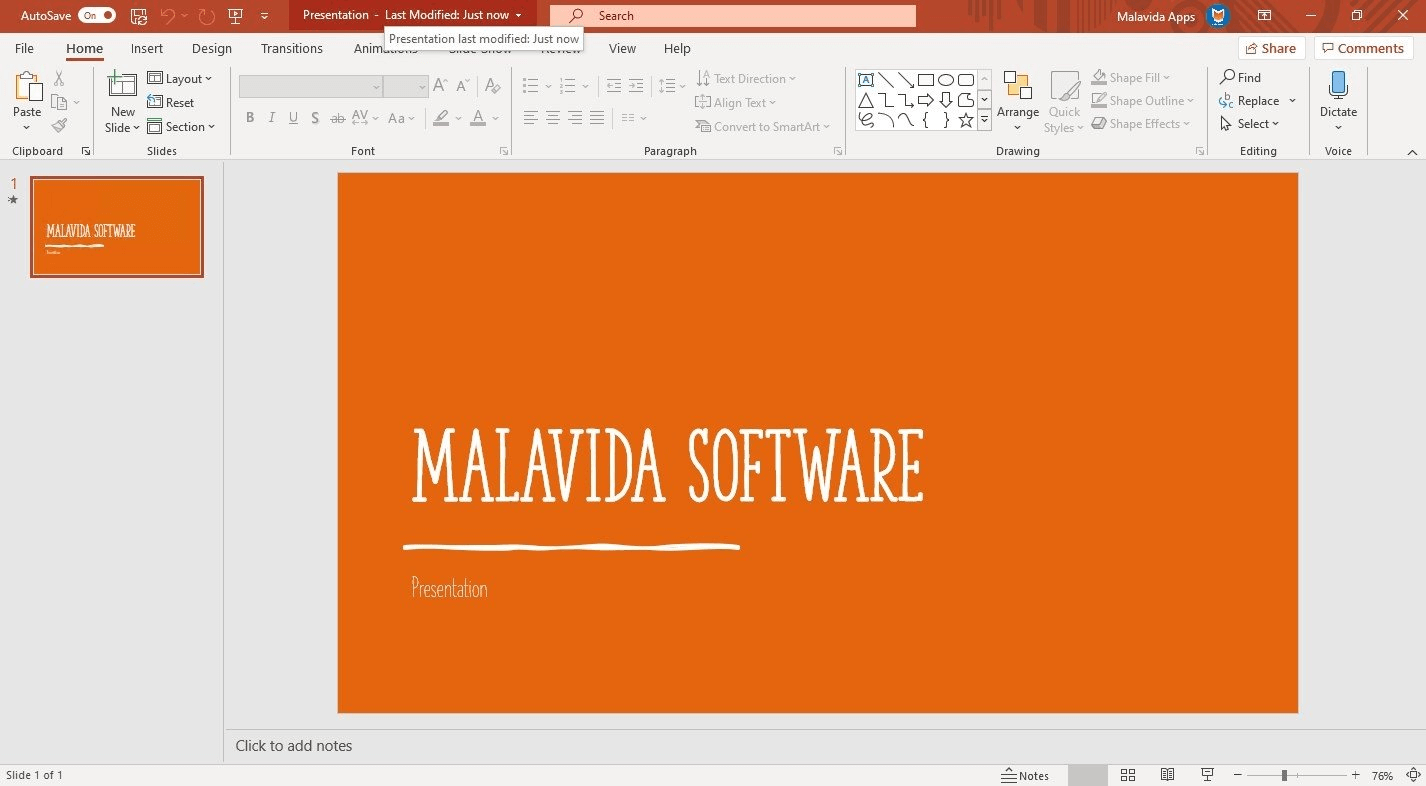Switch to the Transitions tab
The image size is (1426, 786).
pos(292,48)
